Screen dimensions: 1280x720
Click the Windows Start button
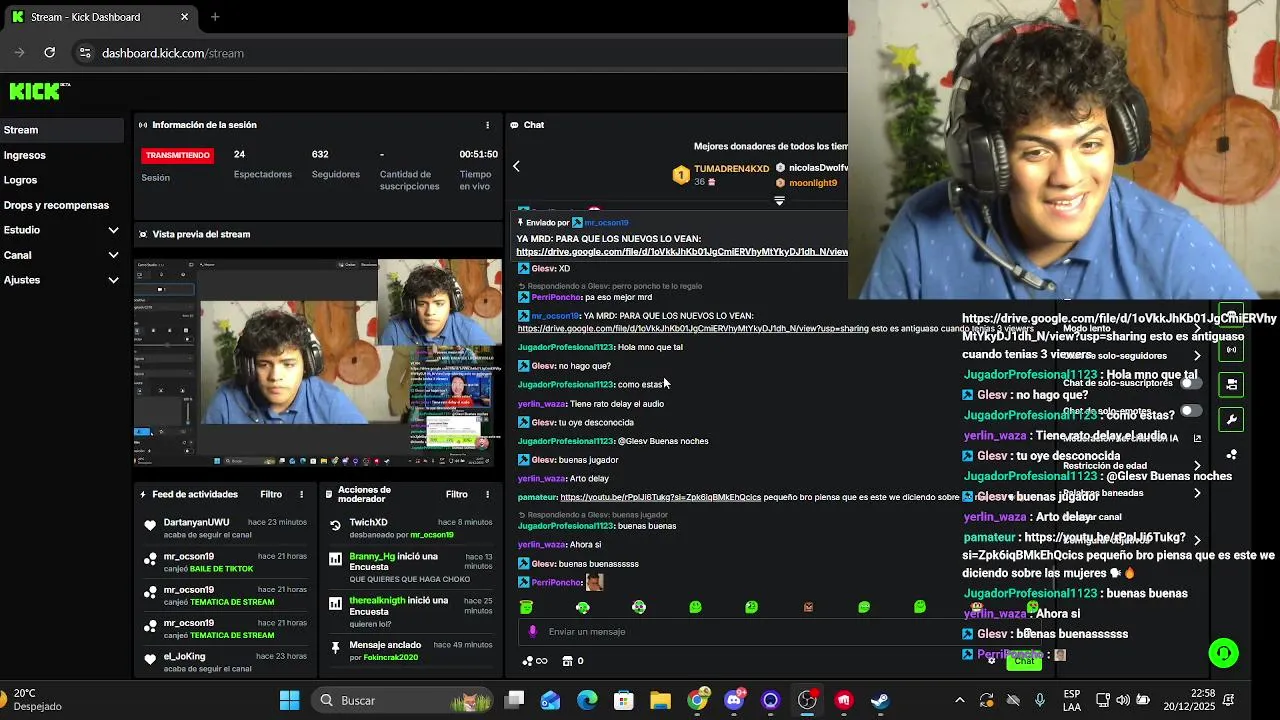[289, 700]
